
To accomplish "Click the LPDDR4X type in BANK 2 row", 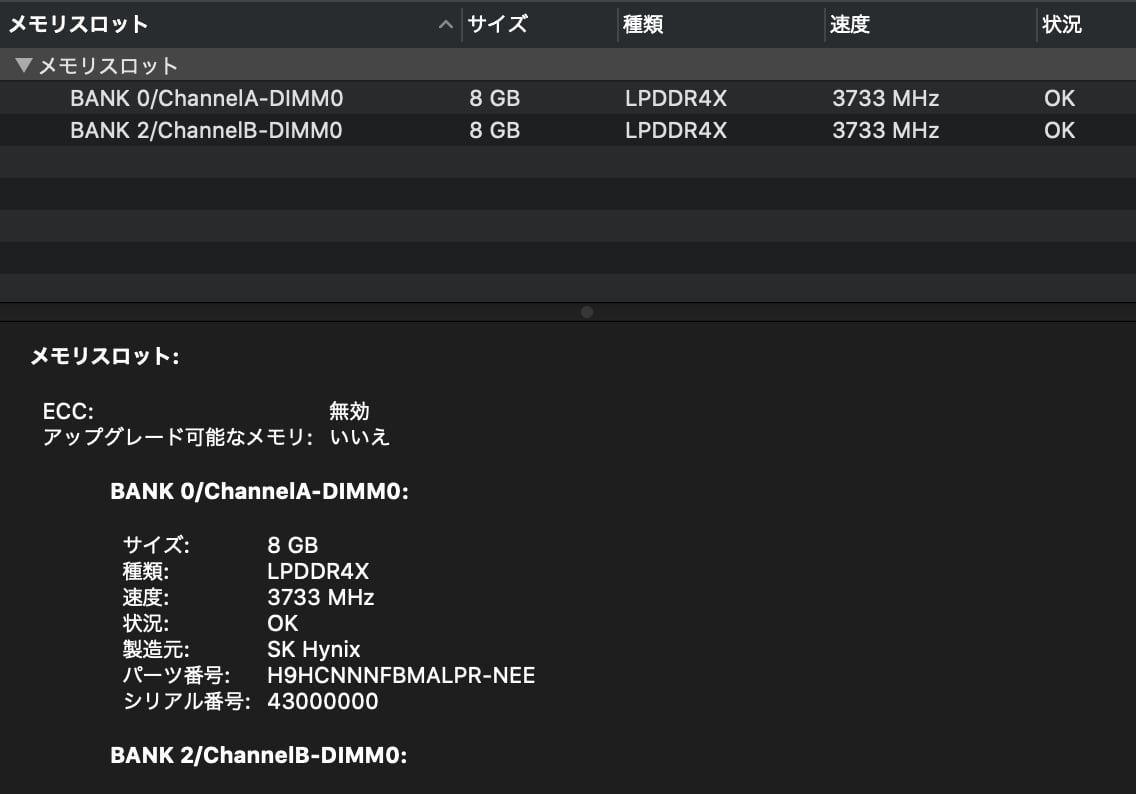I will [676, 130].
